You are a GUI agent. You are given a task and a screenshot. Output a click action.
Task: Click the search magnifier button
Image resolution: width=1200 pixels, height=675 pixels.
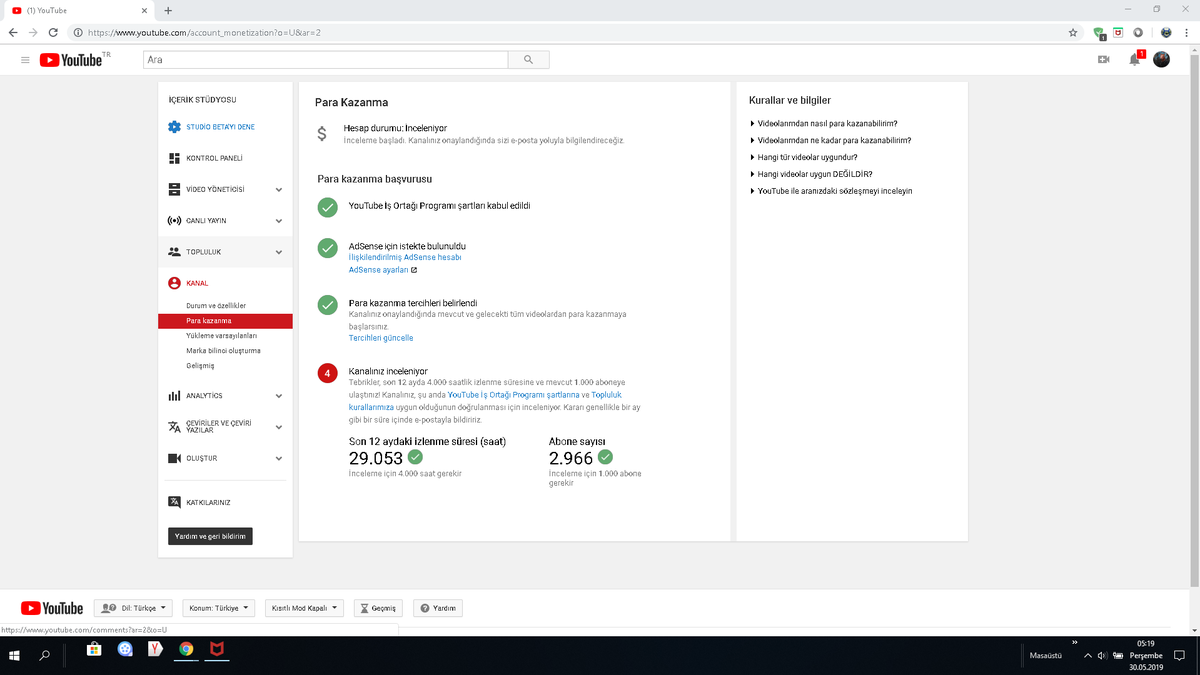(528, 60)
